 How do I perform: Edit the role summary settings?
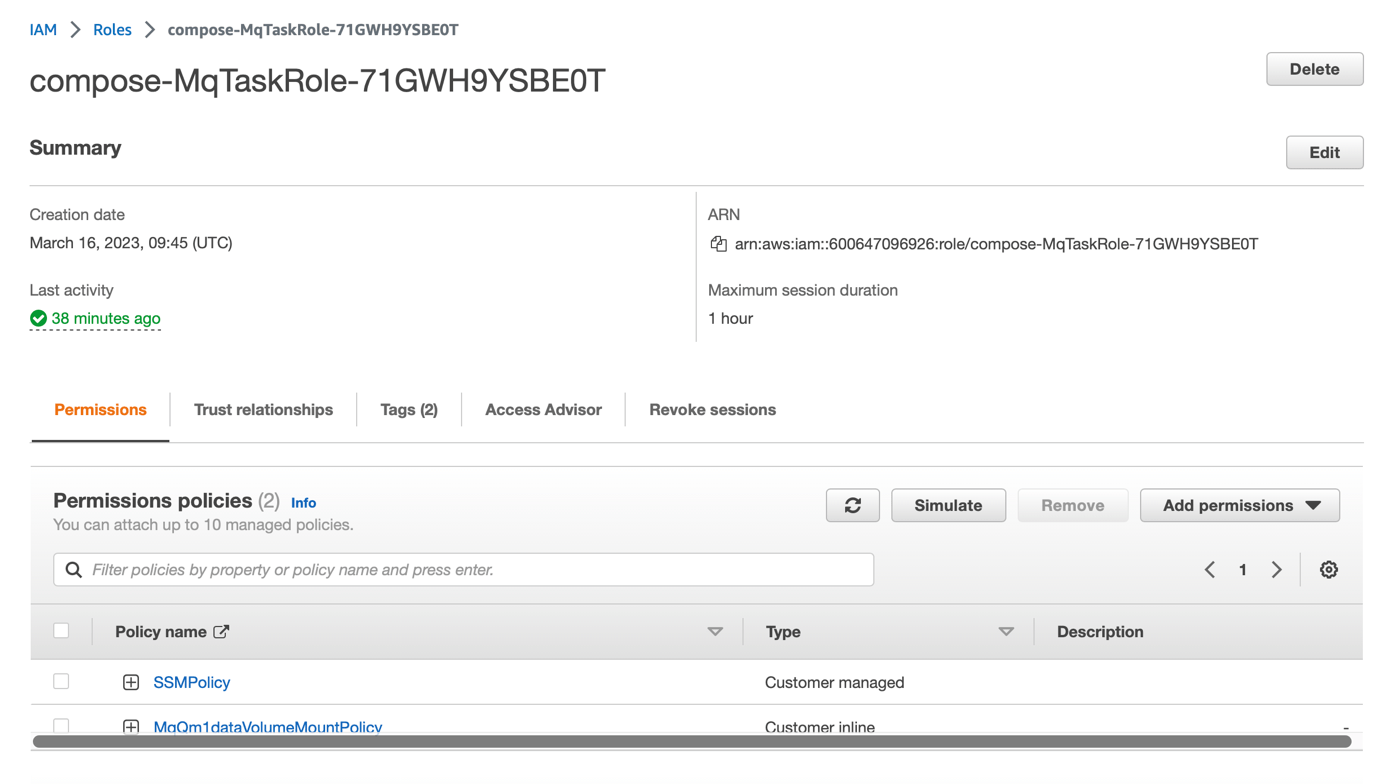[x=1324, y=152]
